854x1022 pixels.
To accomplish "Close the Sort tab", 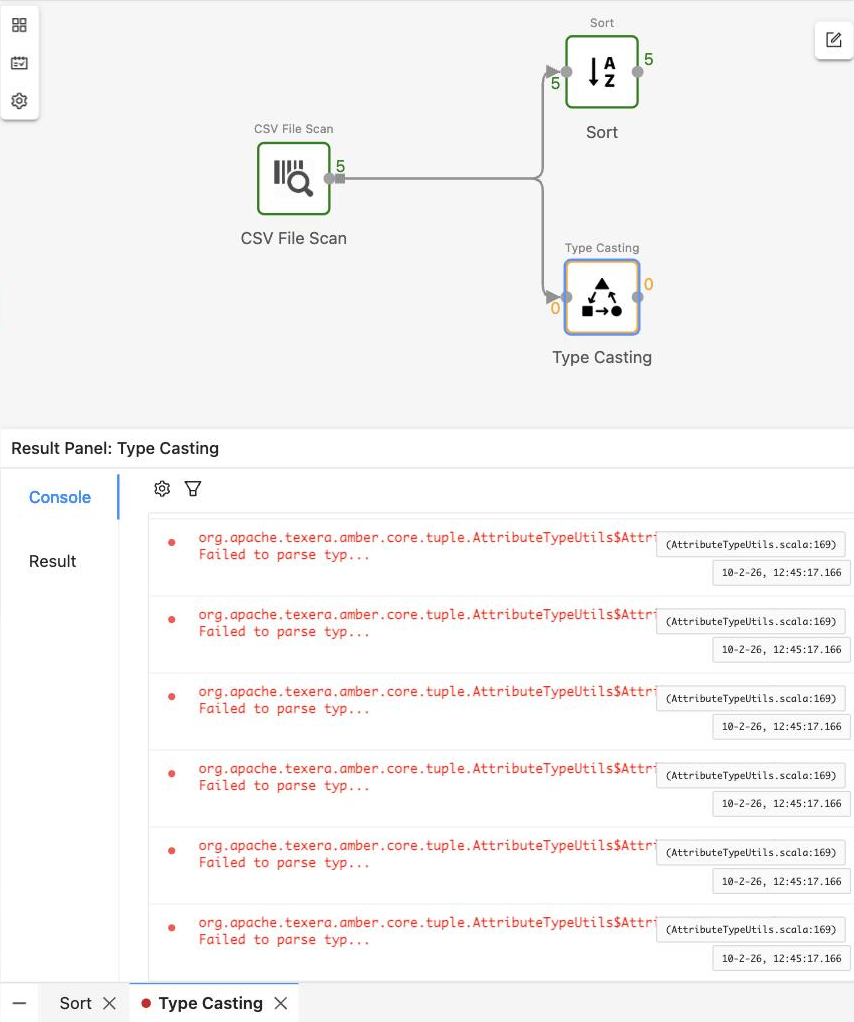I will pos(110,1003).
